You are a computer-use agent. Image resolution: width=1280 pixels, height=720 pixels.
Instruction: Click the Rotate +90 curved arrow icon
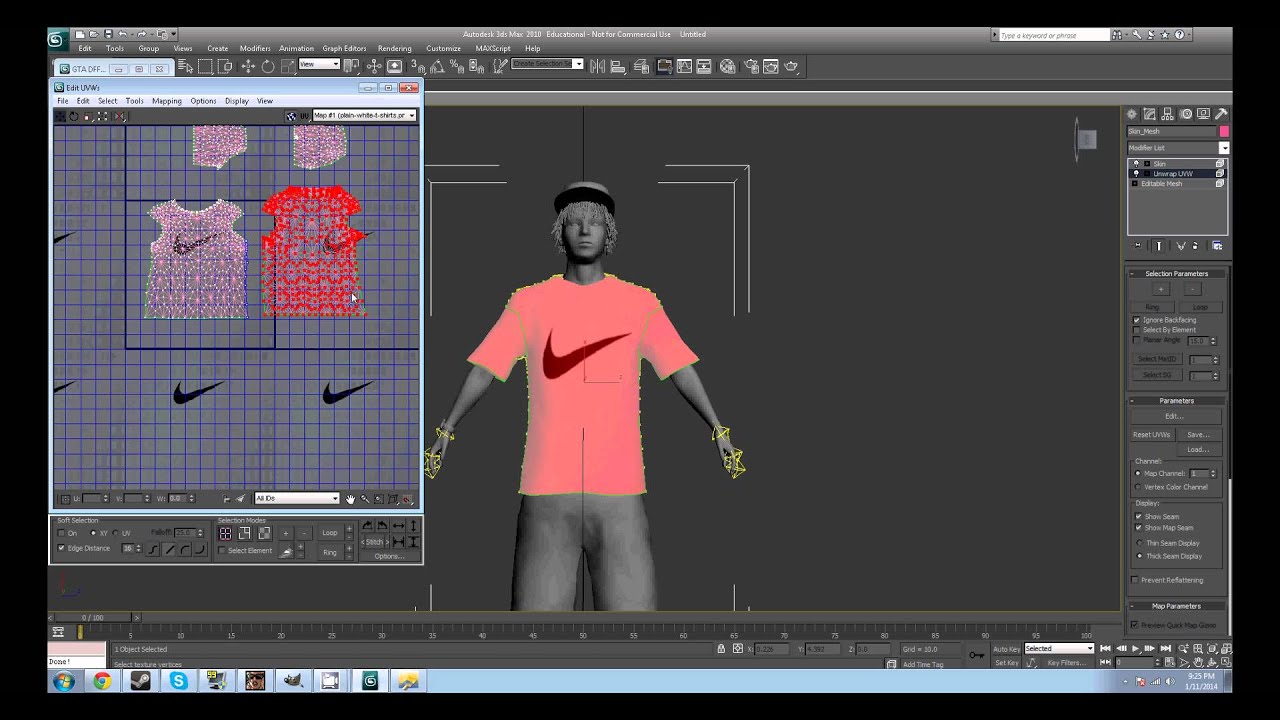click(x=367, y=525)
